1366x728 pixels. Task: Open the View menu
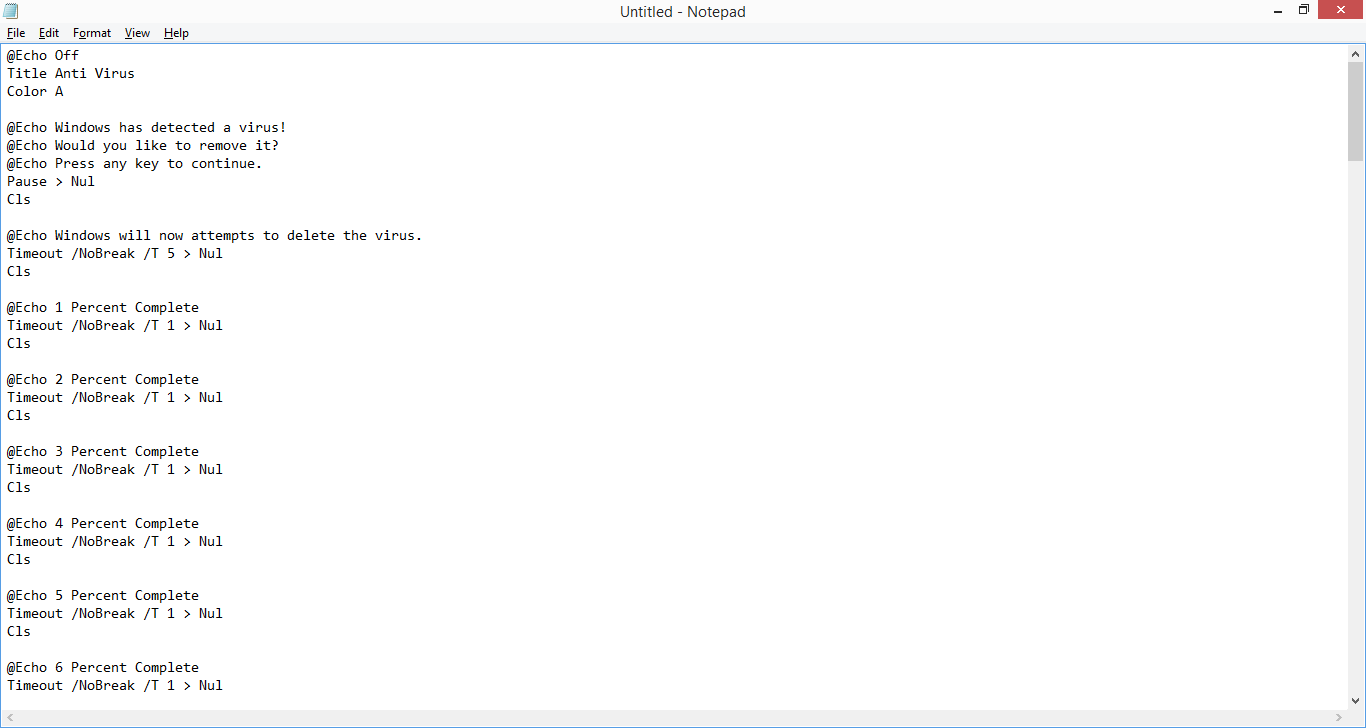137,33
